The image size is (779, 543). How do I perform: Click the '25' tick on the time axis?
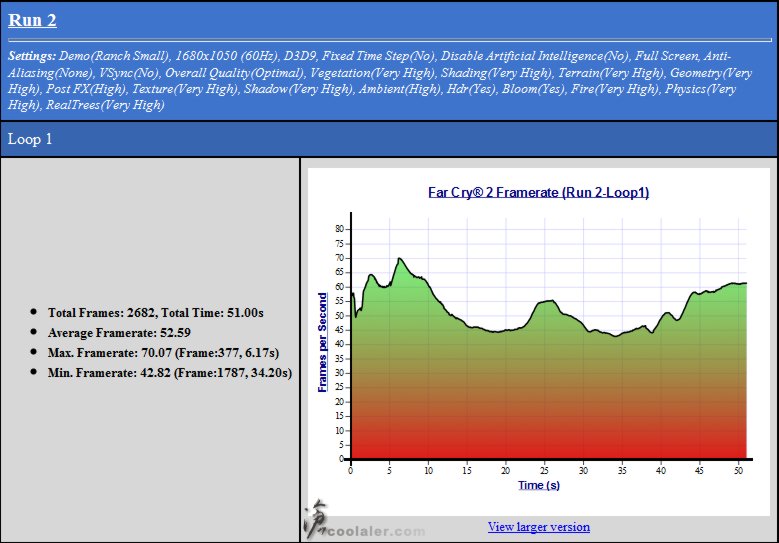[545, 470]
